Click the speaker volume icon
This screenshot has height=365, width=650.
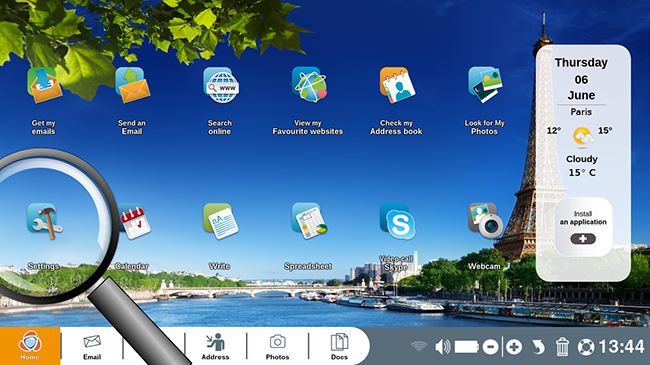click(443, 347)
